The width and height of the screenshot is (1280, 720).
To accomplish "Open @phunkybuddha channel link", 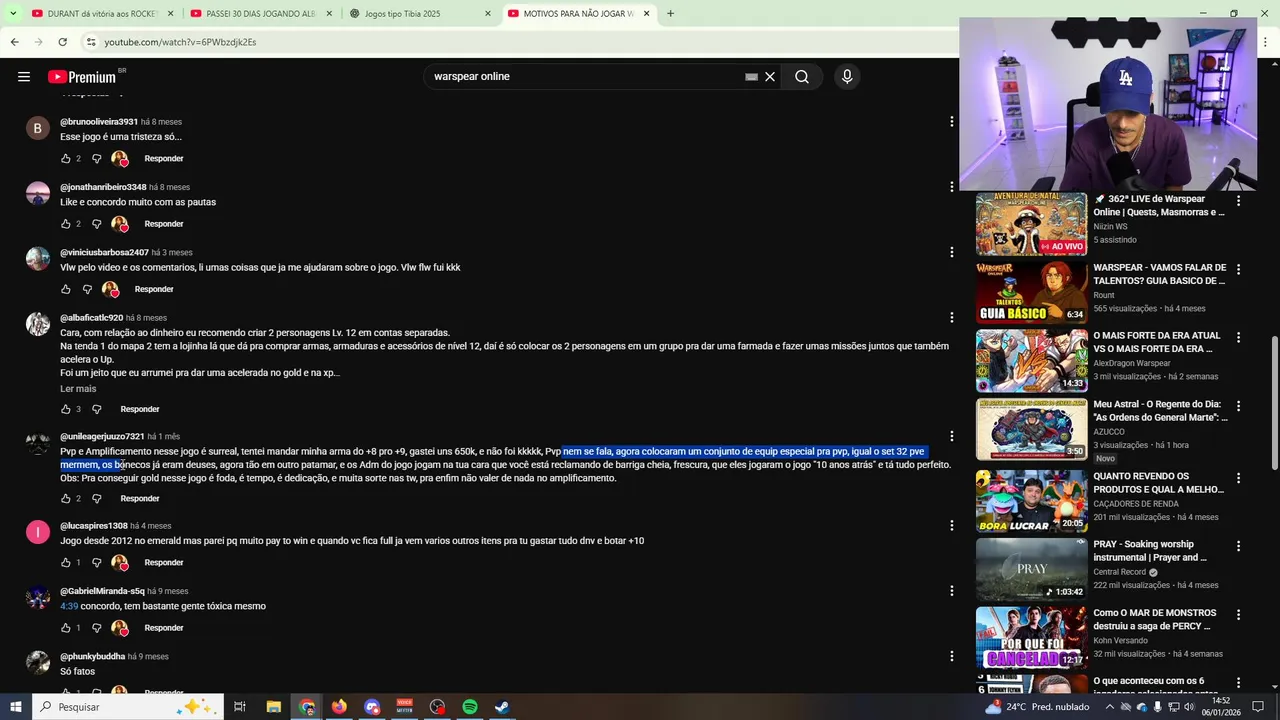I will point(92,656).
